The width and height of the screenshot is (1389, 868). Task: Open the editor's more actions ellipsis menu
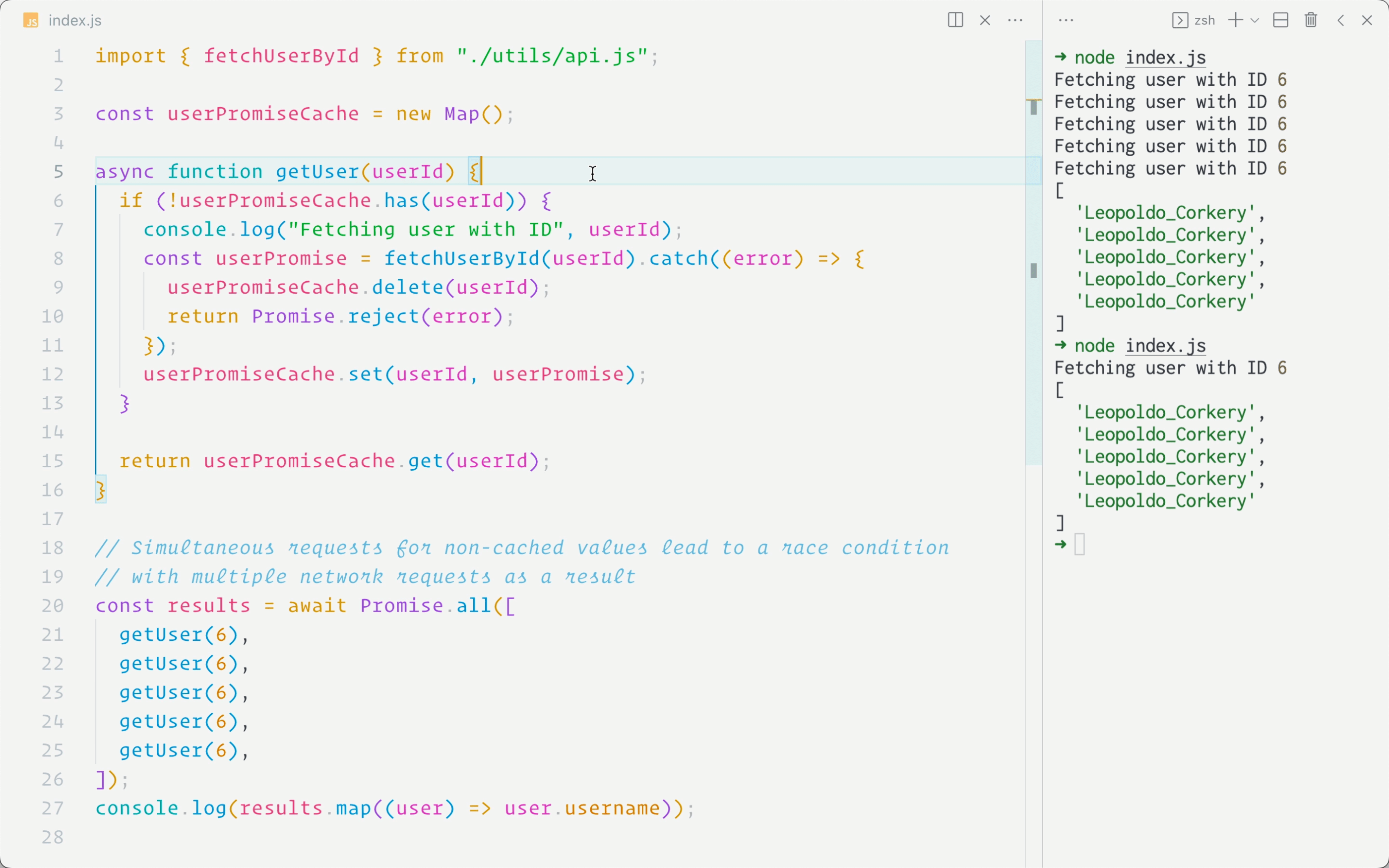click(x=1015, y=20)
